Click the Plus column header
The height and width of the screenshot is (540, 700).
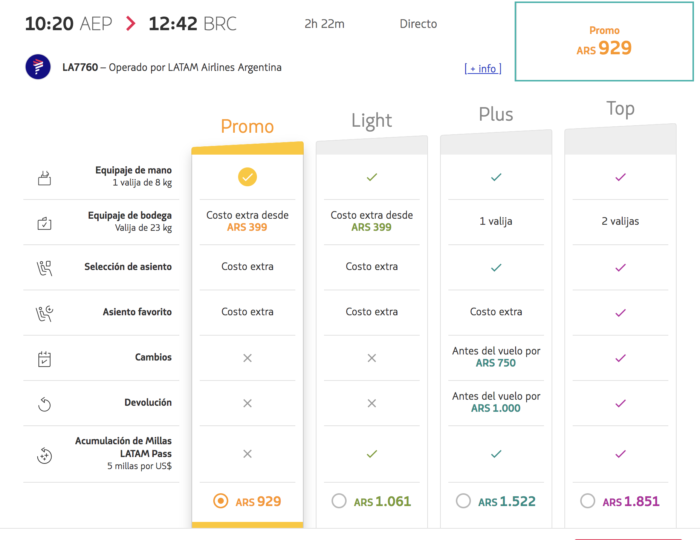tap(496, 115)
